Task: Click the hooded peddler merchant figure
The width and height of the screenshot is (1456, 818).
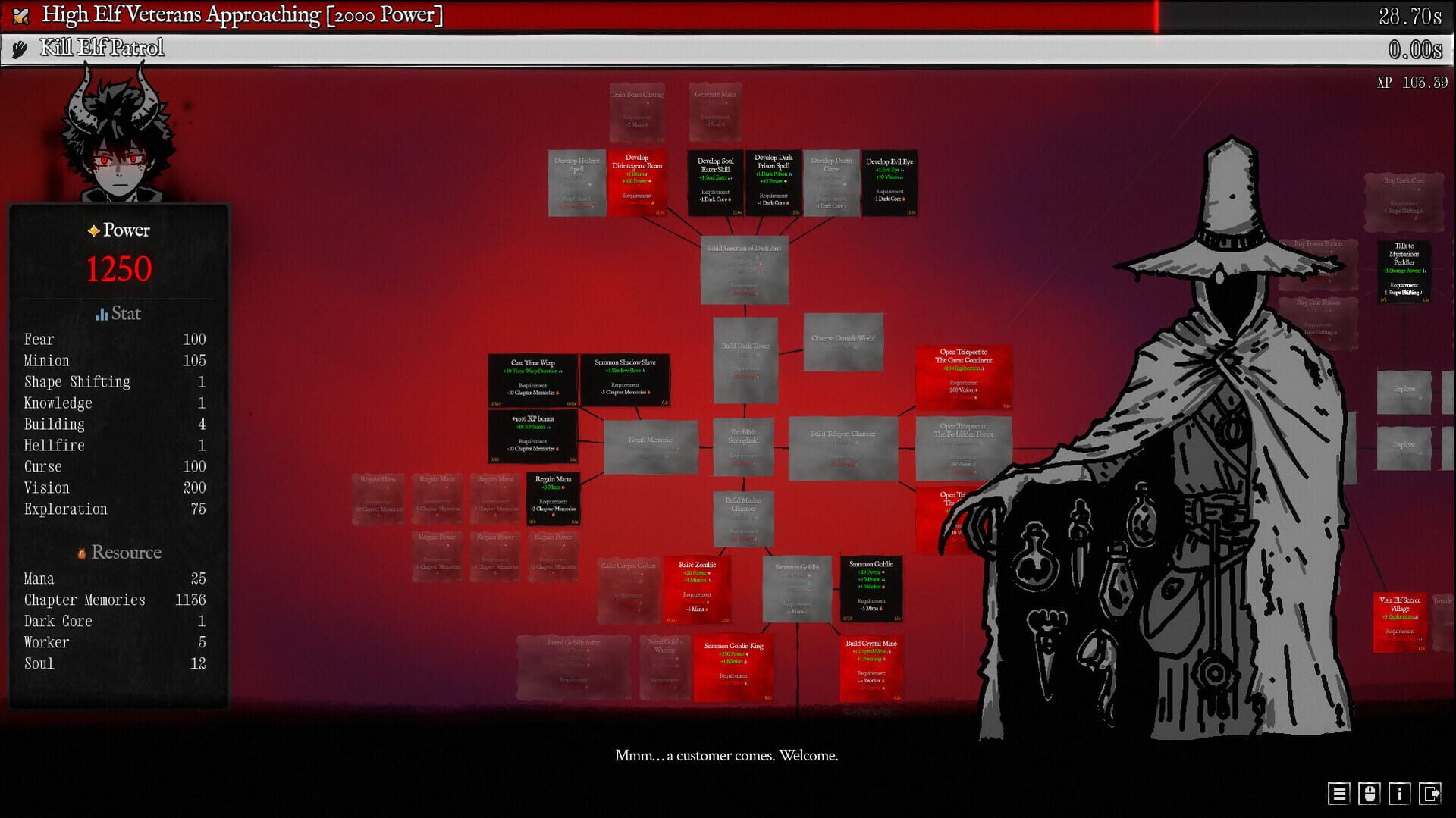Action: click(1228, 455)
